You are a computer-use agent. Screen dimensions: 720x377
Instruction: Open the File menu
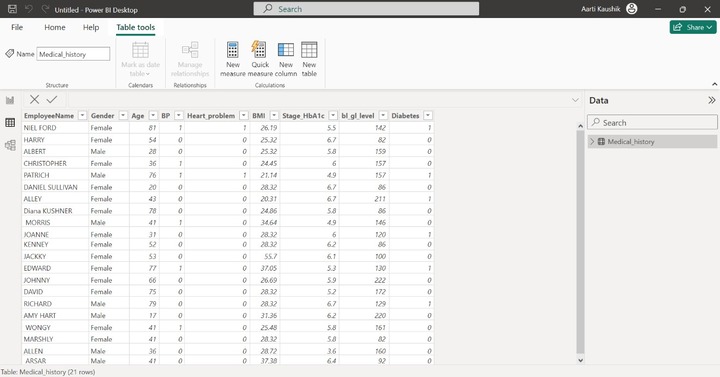click(17, 27)
